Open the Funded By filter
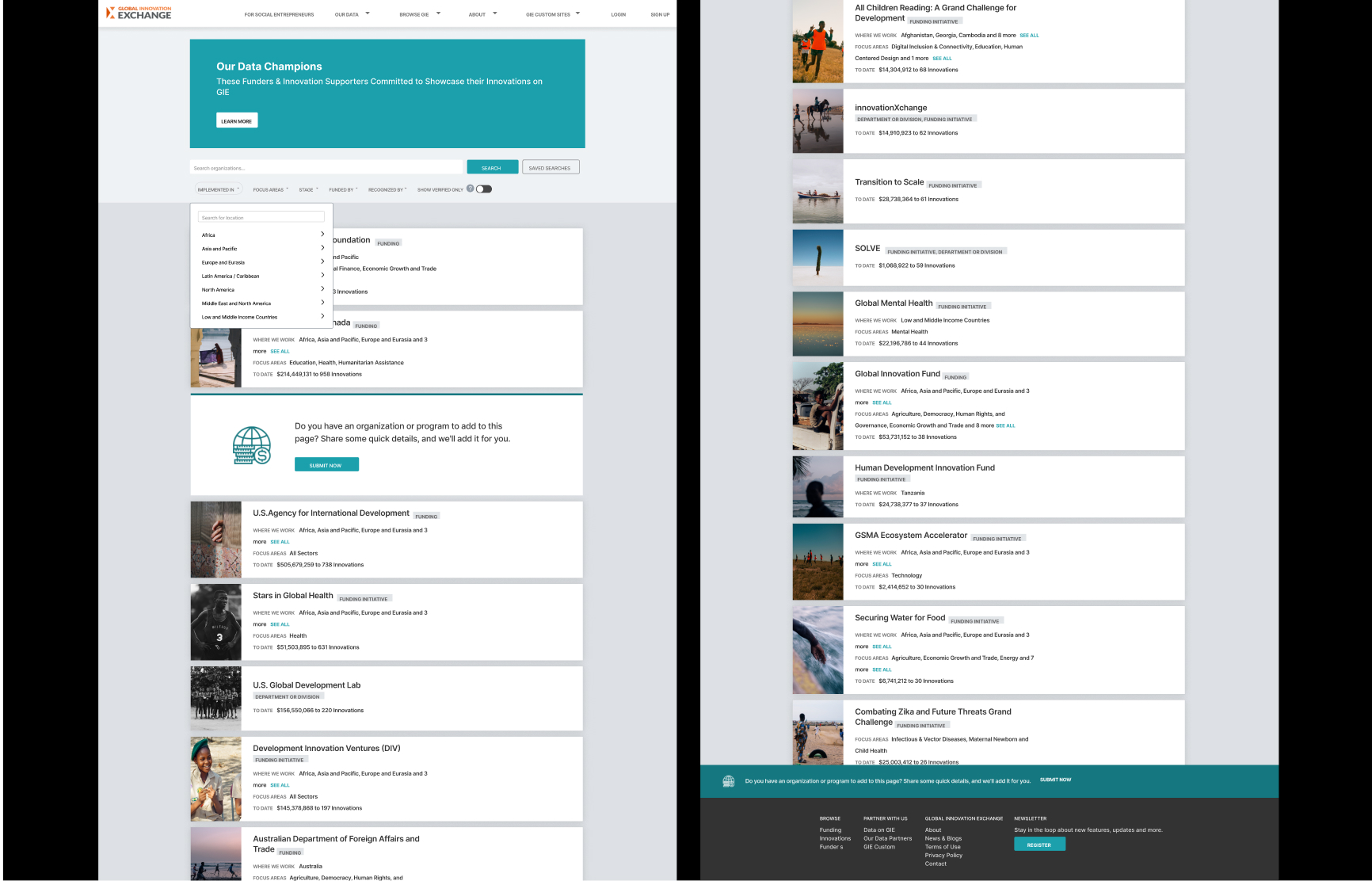 tap(343, 189)
